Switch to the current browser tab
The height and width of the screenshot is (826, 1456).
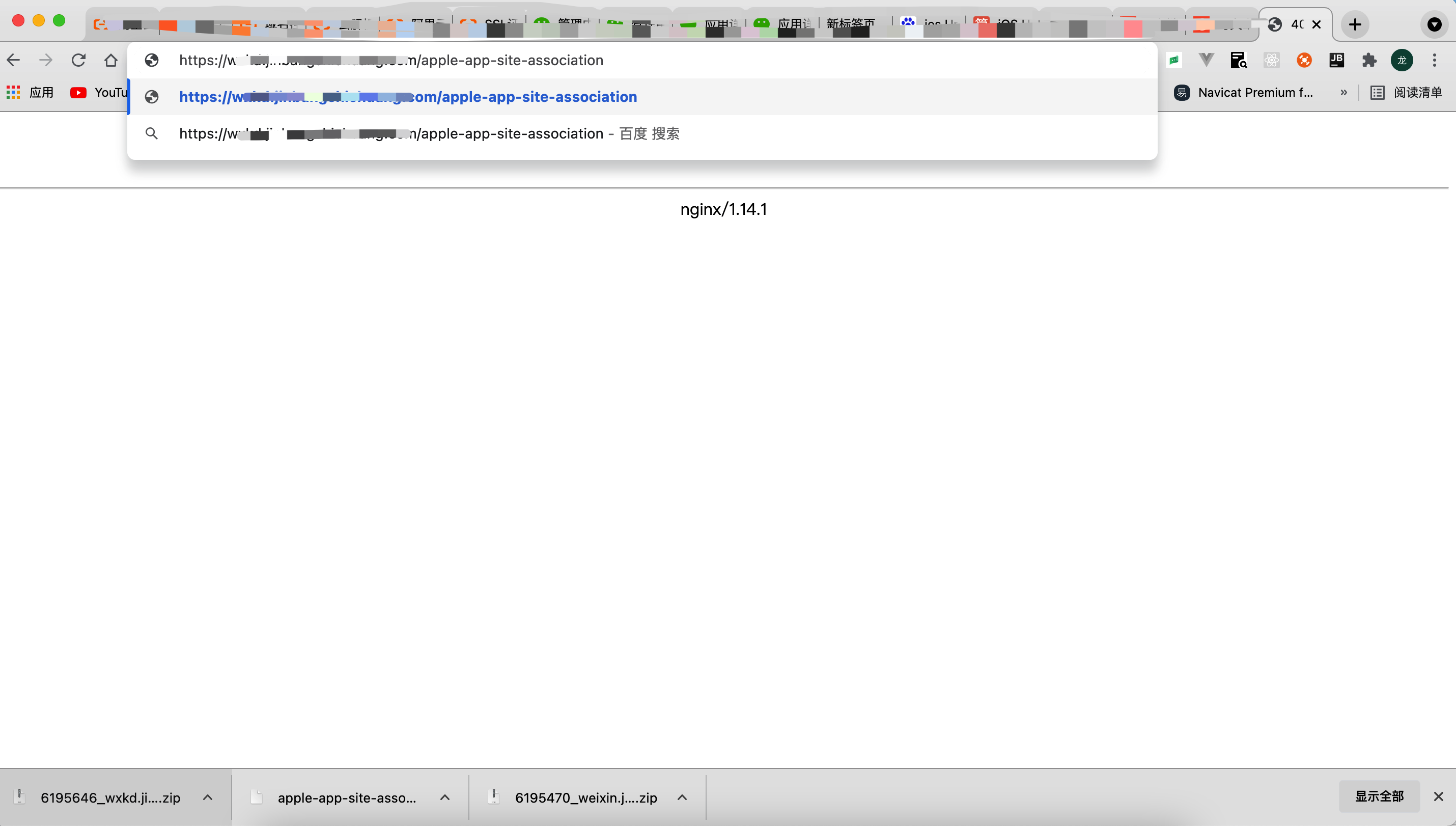(x=1295, y=24)
